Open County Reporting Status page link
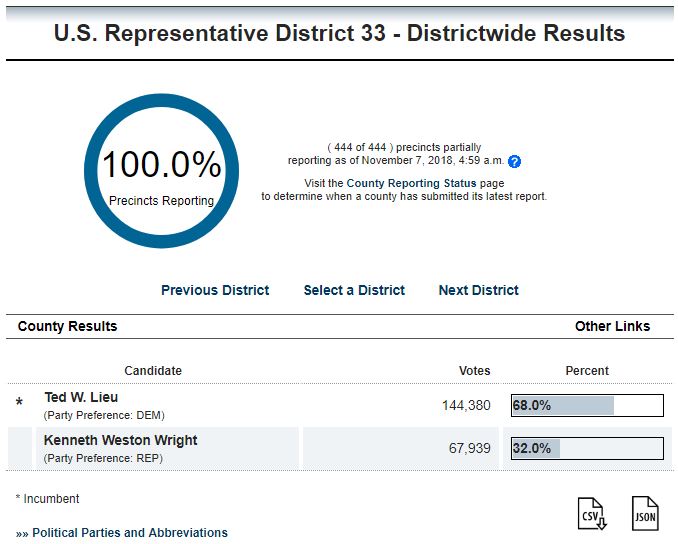Viewport: 678px width, 544px height. (411, 183)
